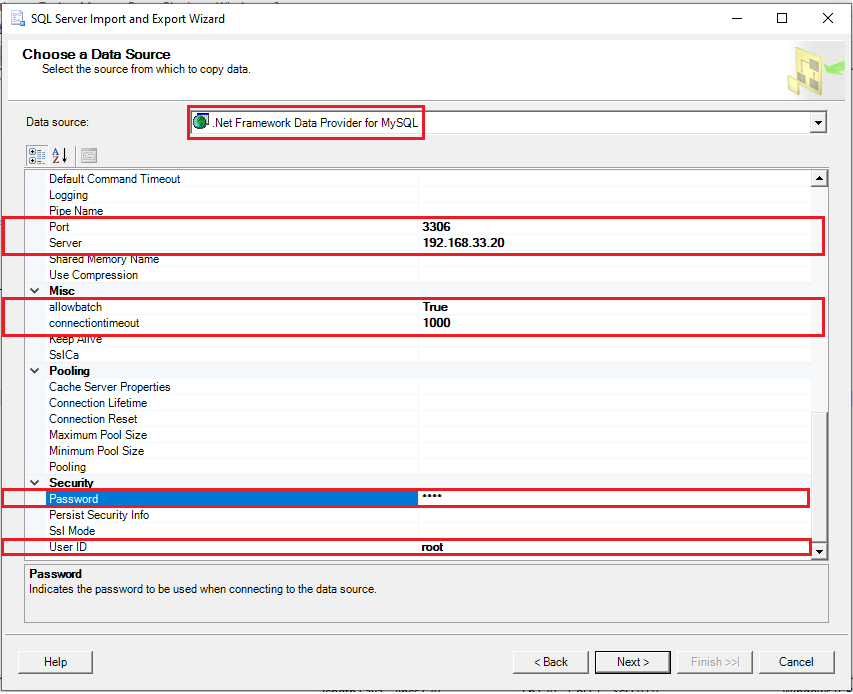Image resolution: width=853 pixels, height=694 pixels.
Task: Click the Security category header text
Action: [x=71, y=483]
